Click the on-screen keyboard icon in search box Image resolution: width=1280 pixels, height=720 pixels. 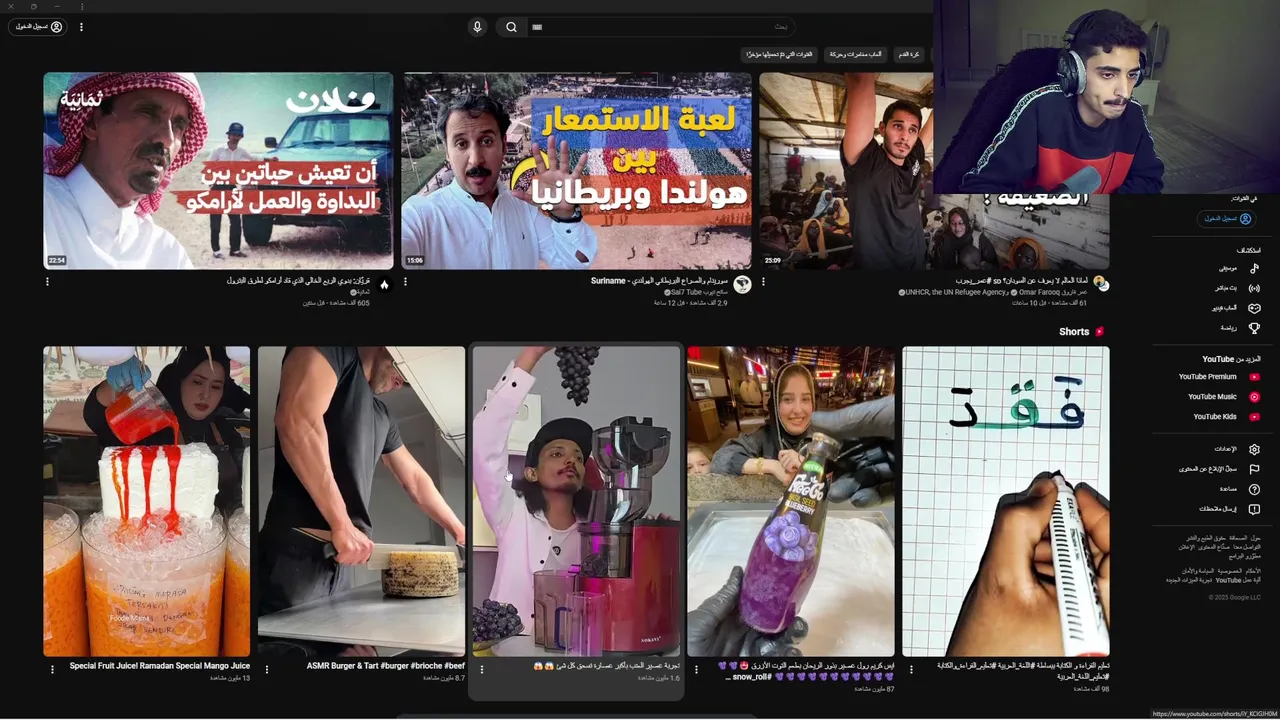pos(537,27)
